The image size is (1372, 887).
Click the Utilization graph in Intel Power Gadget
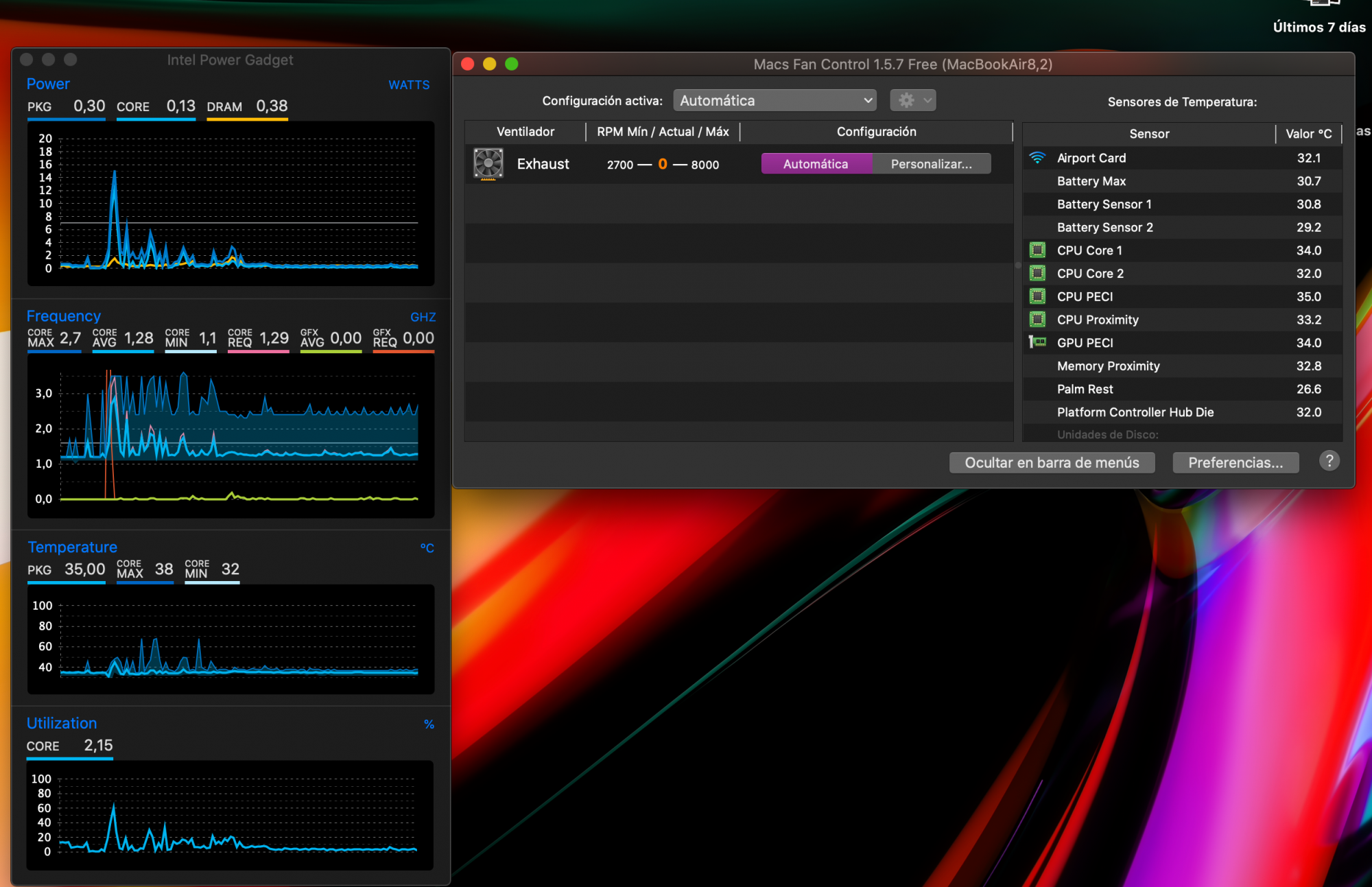click(230, 815)
